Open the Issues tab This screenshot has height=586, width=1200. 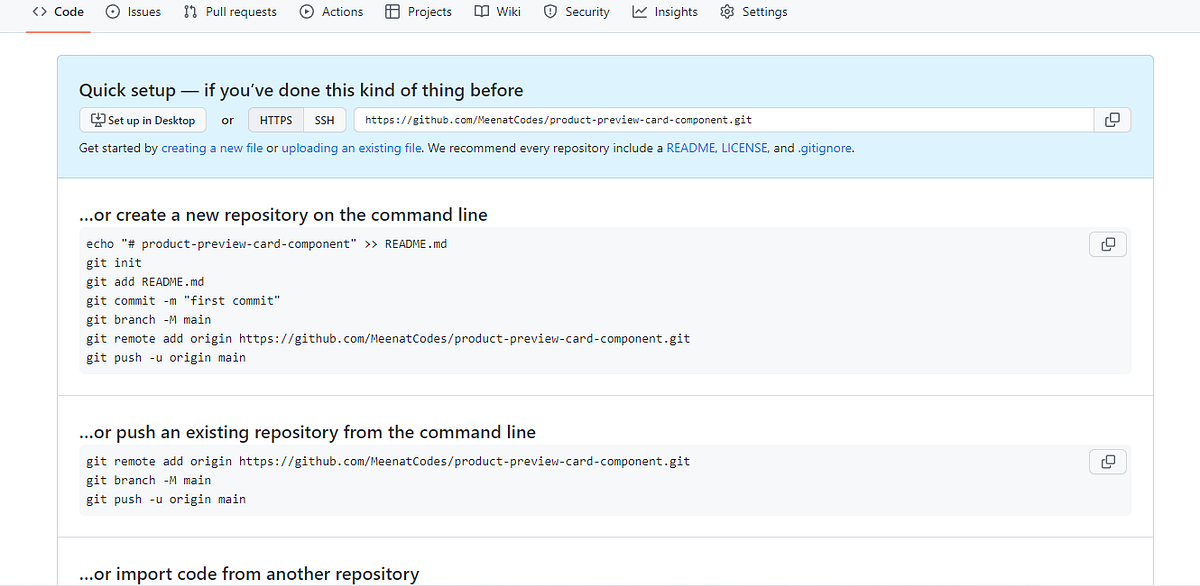pos(133,12)
